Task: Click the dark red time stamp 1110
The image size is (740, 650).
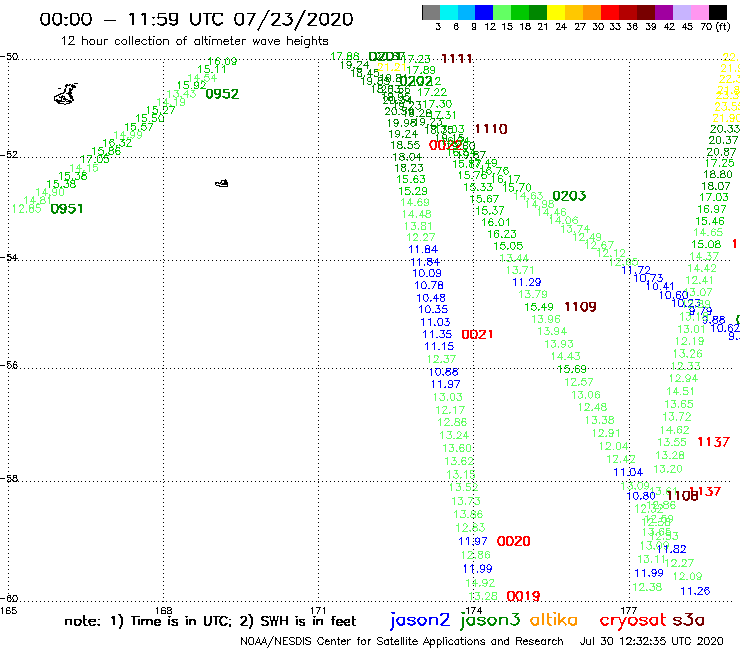Action: 491,129
